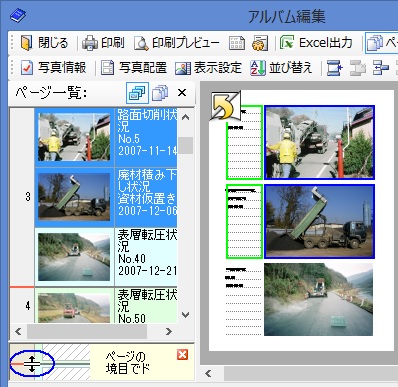Click the grayed-out frame removal icon
Image resolution: width=398 pixels, height=387 pixels.
pyautogui.click(x=358, y=68)
